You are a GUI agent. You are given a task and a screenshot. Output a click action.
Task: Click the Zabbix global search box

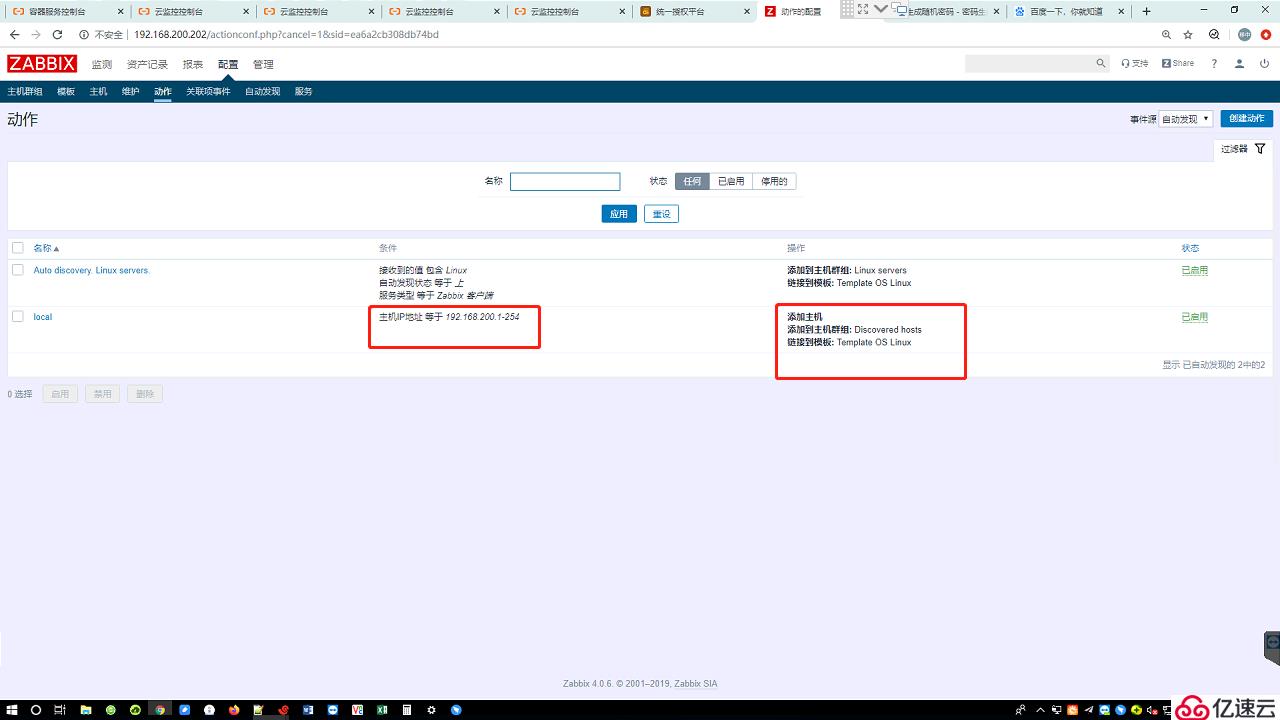pyautogui.click(x=1037, y=63)
